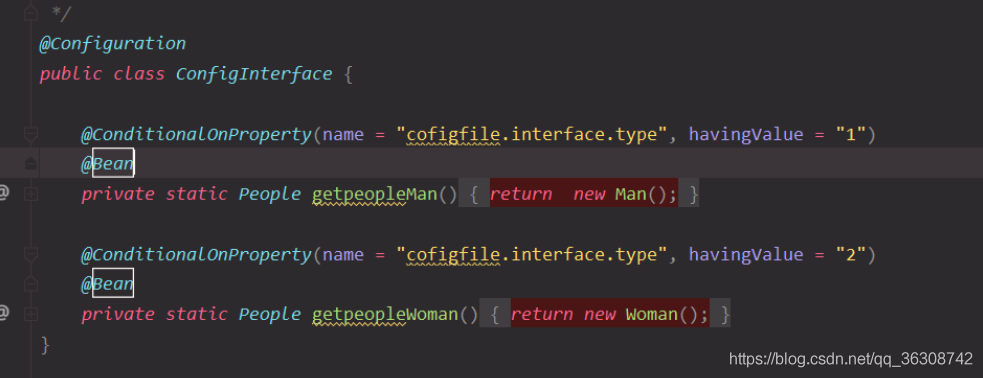Click fold marker at the comment end line
The image size is (983, 378).
tap(30, 13)
